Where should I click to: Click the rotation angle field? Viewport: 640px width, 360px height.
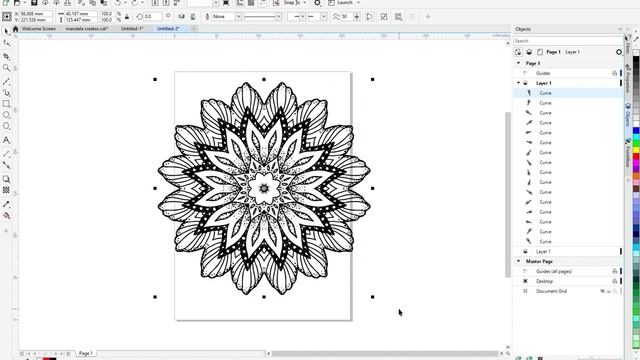pos(153,17)
